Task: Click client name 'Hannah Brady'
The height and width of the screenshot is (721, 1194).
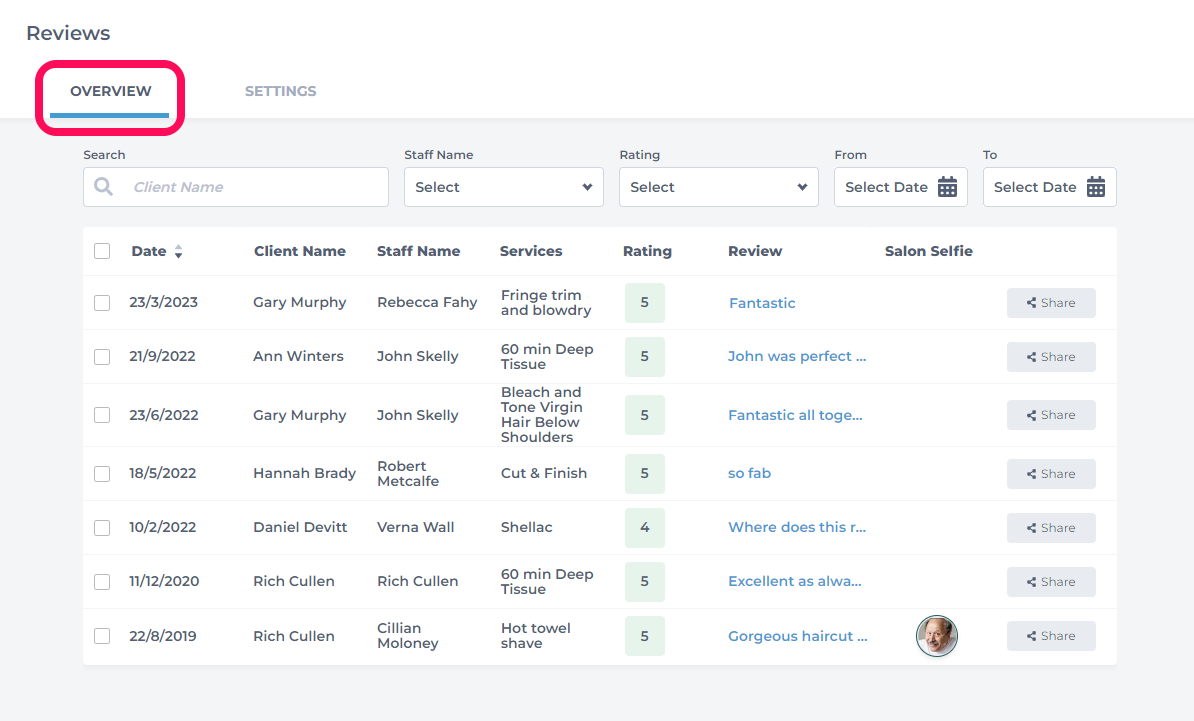Action: tap(305, 473)
